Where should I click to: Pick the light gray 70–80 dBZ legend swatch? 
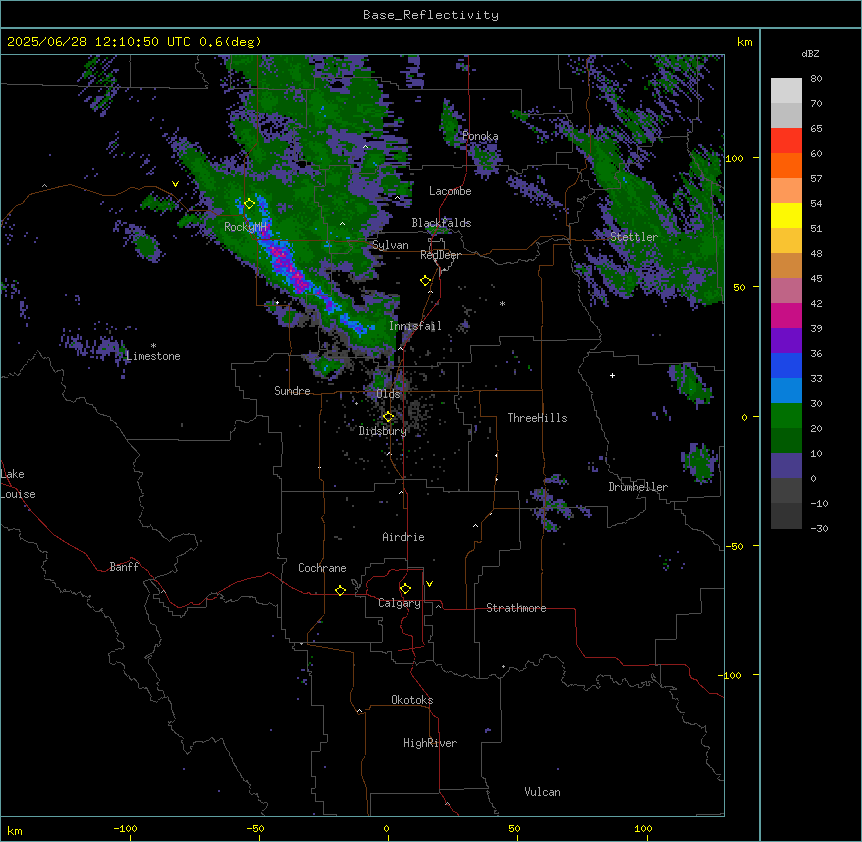(x=786, y=91)
